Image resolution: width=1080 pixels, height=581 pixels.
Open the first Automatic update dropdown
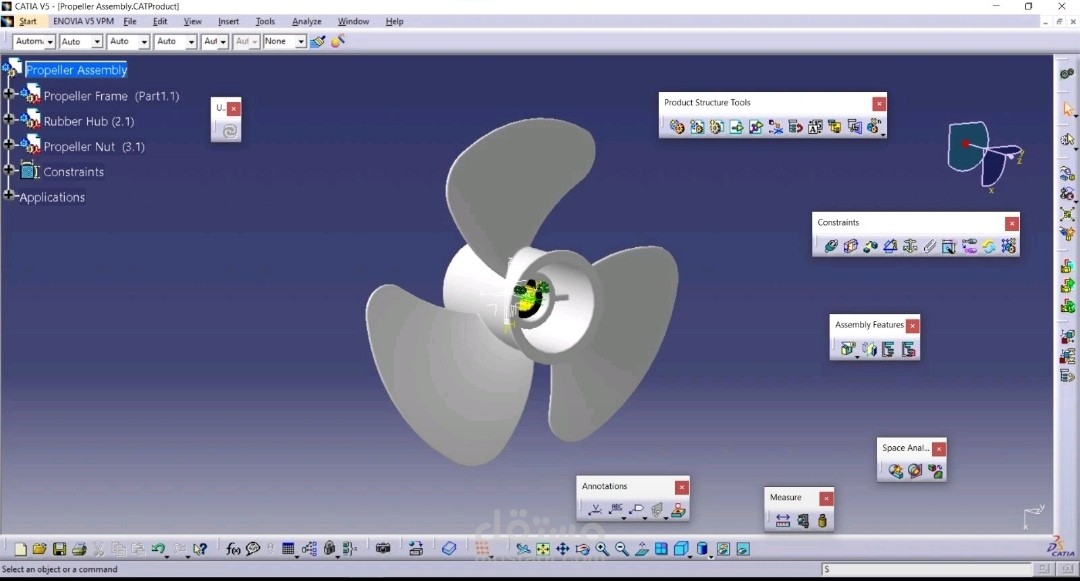coord(48,41)
